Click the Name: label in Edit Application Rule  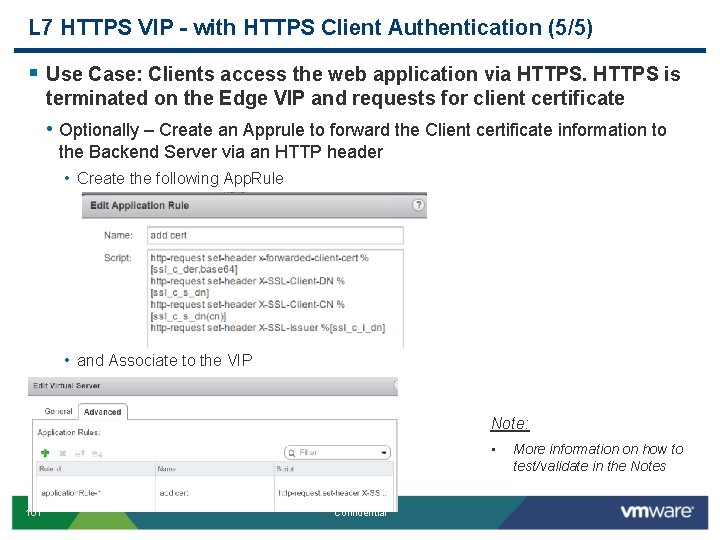118,235
